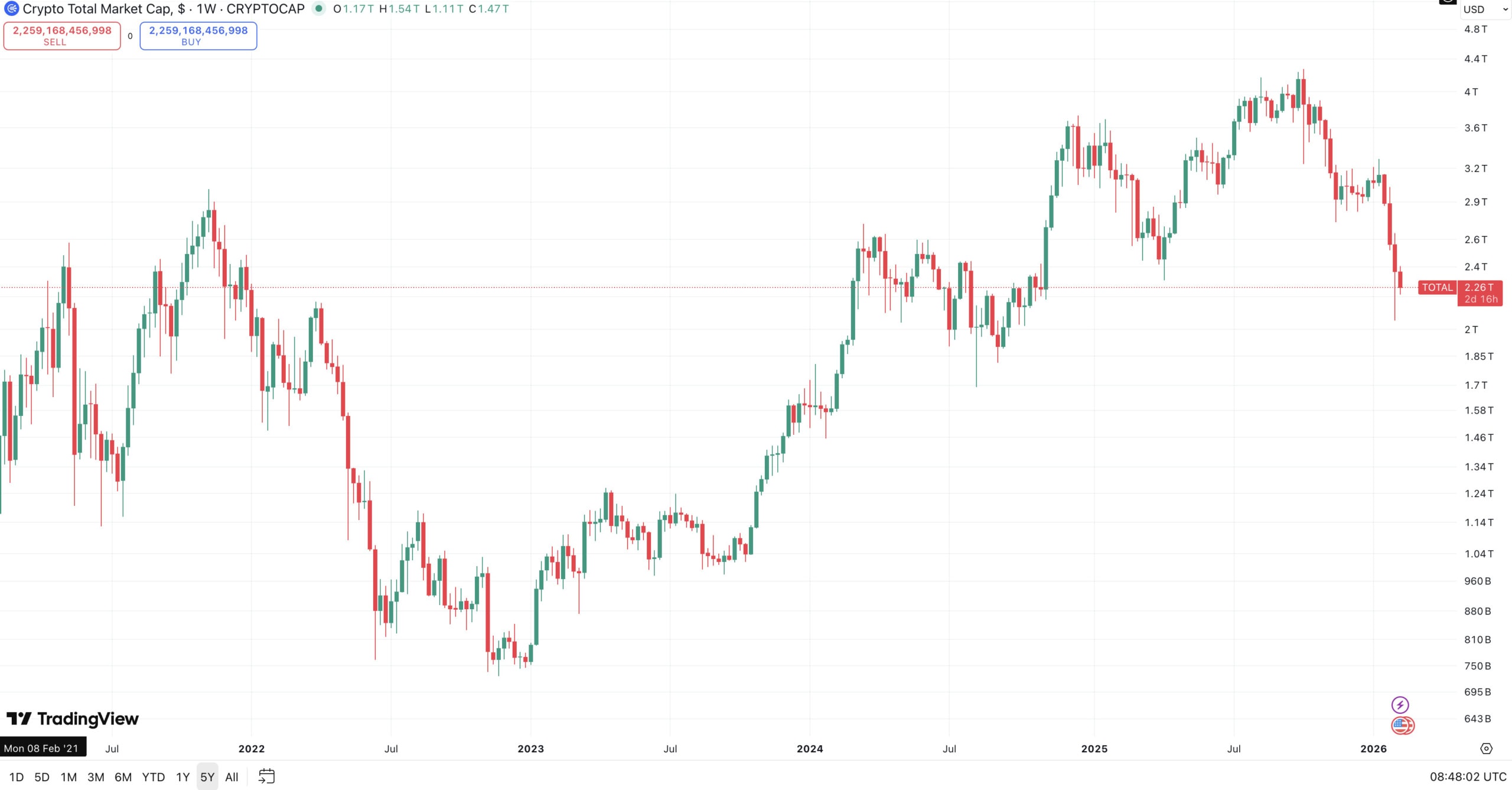Click the red TOTAL price label
This screenshot has height=790, width=1512.
[x=1437, y=288]
